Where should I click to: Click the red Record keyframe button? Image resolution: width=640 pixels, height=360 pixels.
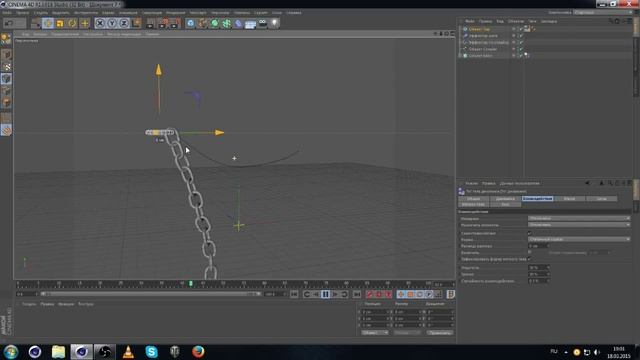pos(370,294)
